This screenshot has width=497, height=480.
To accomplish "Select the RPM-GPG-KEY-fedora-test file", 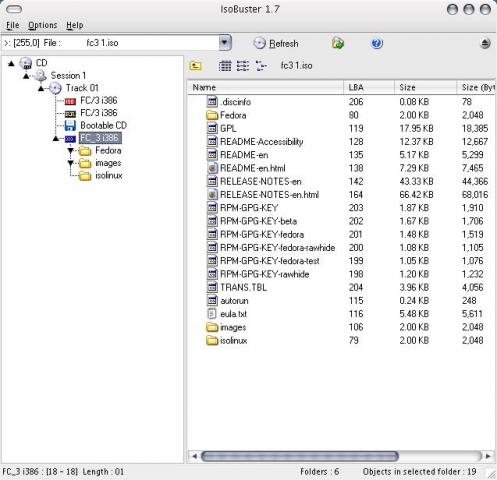I will pyautogui.click(x=270, y=261).
